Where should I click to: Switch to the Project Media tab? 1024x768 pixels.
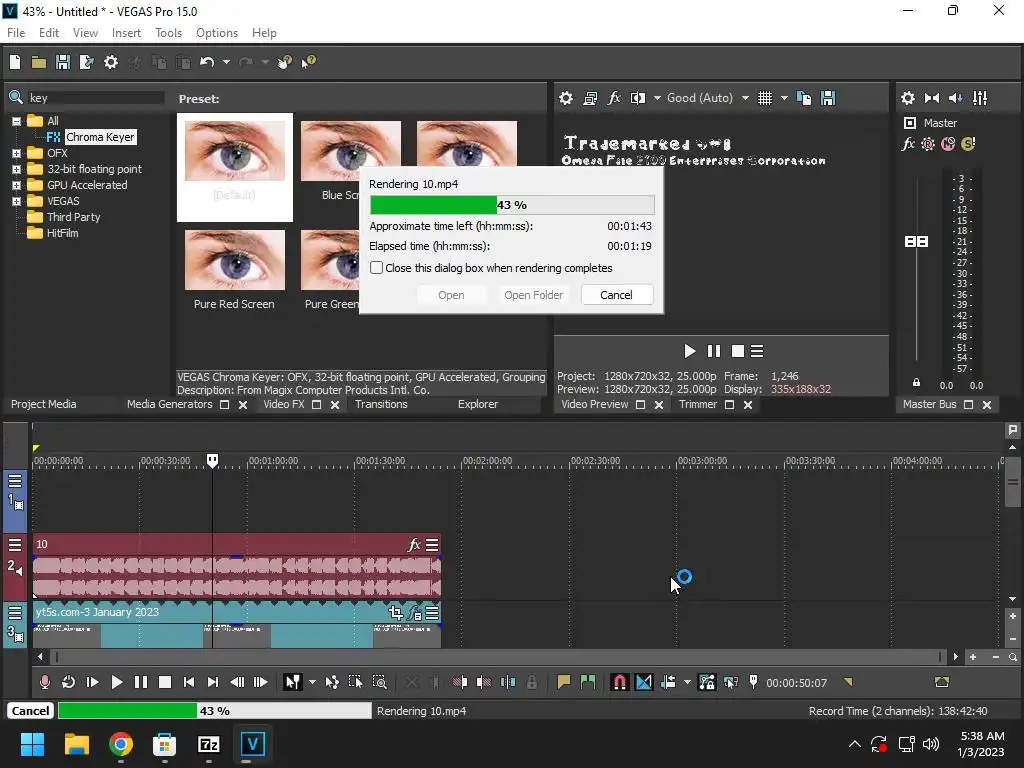click(43, 404)
